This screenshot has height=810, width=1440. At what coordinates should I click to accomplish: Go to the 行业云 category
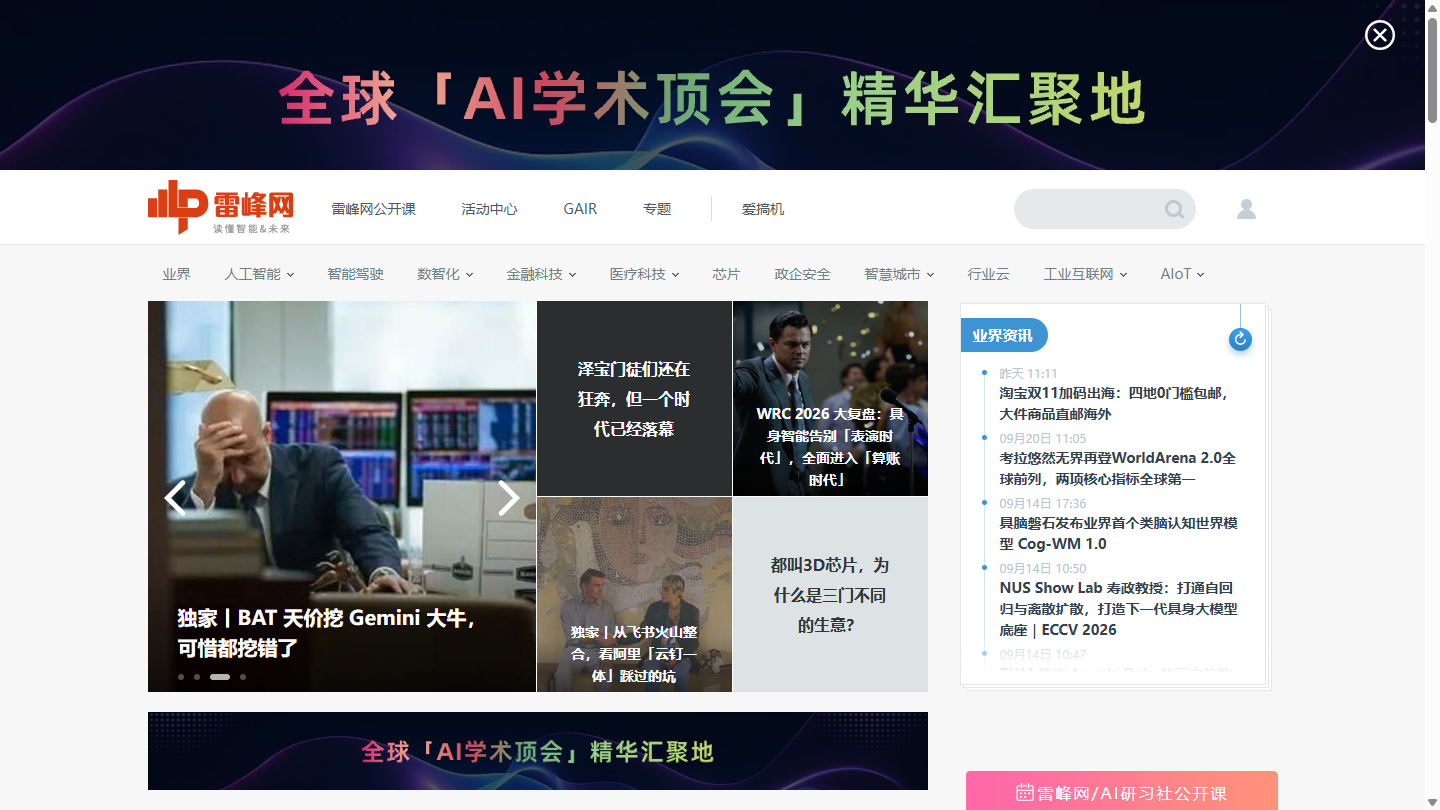click(x=988, y=274)
